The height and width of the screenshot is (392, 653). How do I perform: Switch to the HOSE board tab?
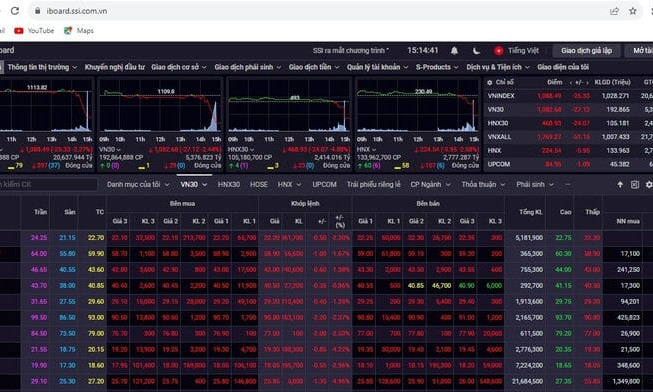pyautogui.click(x=259, y=184)
